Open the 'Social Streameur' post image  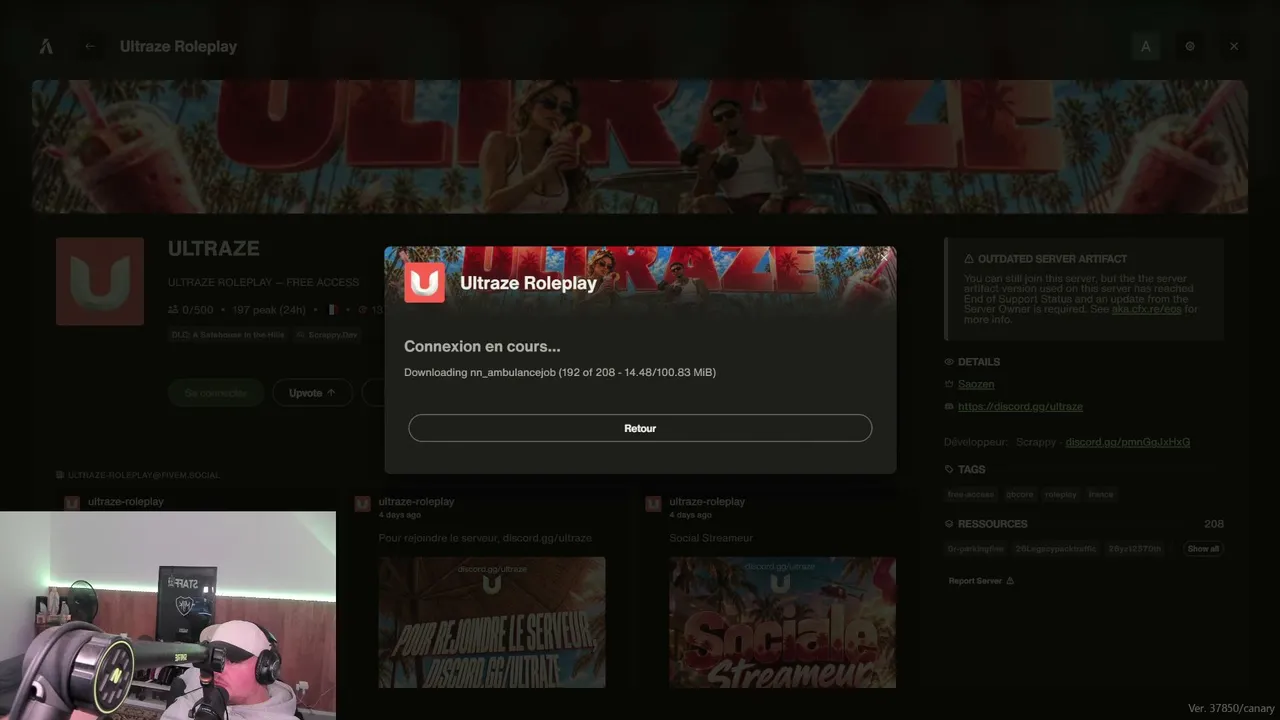pyautogui.click(x=783, y=622)
